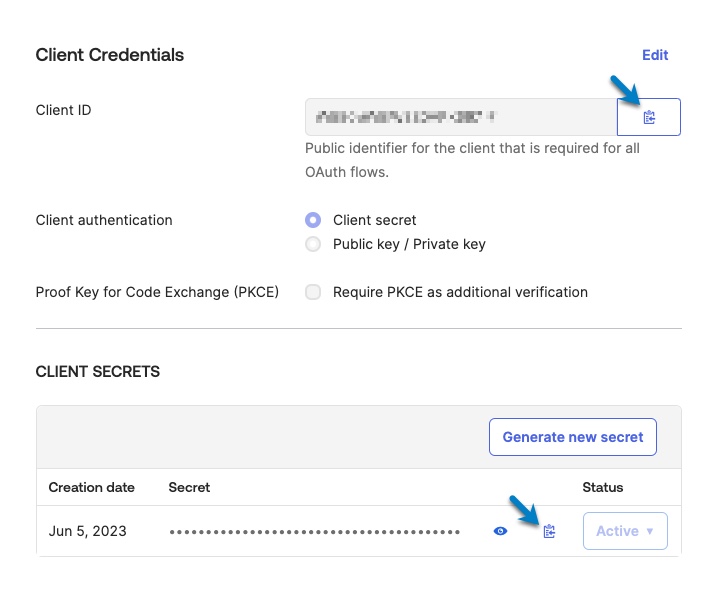The height and width of the screenshot is (593, 718).
Task: Click the Public identifier help text
Action: (x=472, y=160)
